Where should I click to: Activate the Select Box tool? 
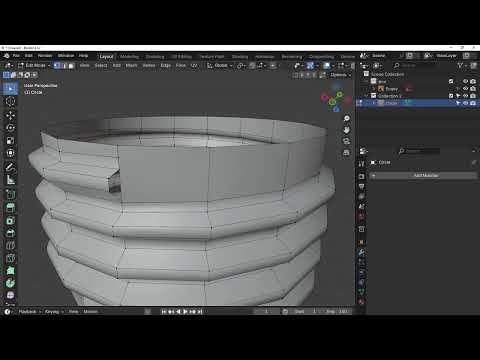pyautogui.click(x=10, y=88)
